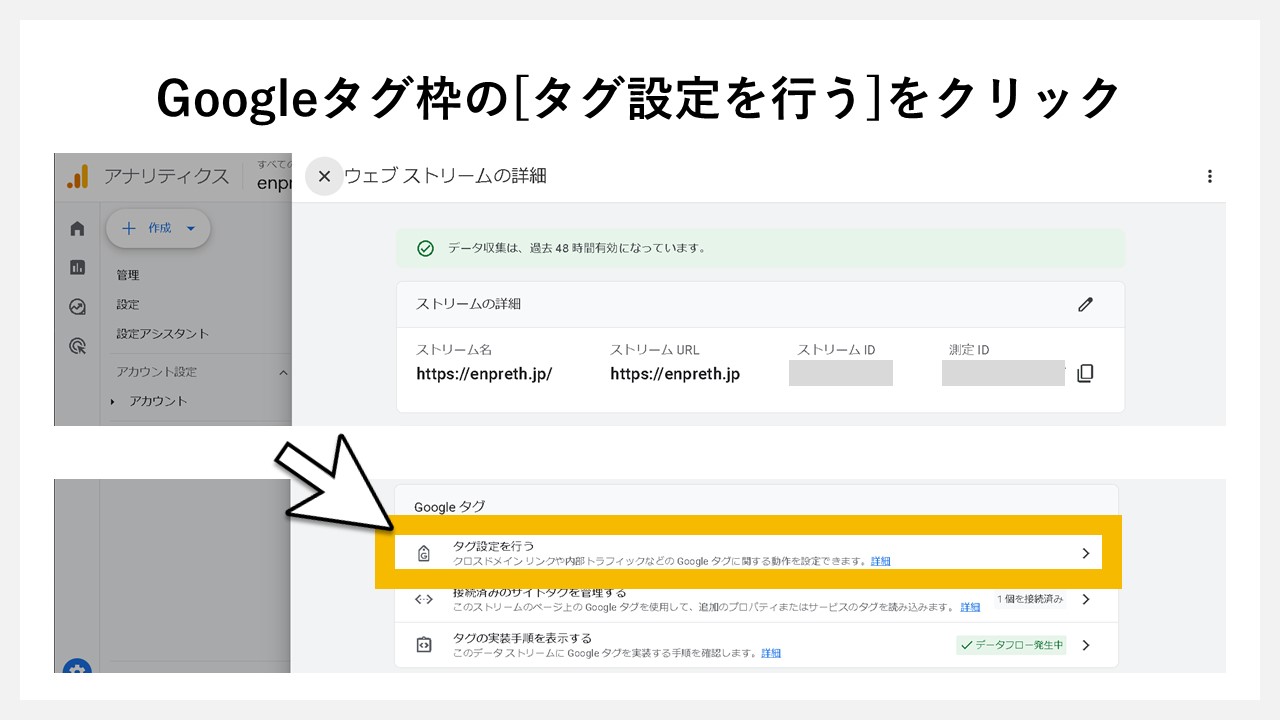
Task: Open タグ設定を行う using its right chevron
Action: pyautogui.click(x=1085, y=552)
